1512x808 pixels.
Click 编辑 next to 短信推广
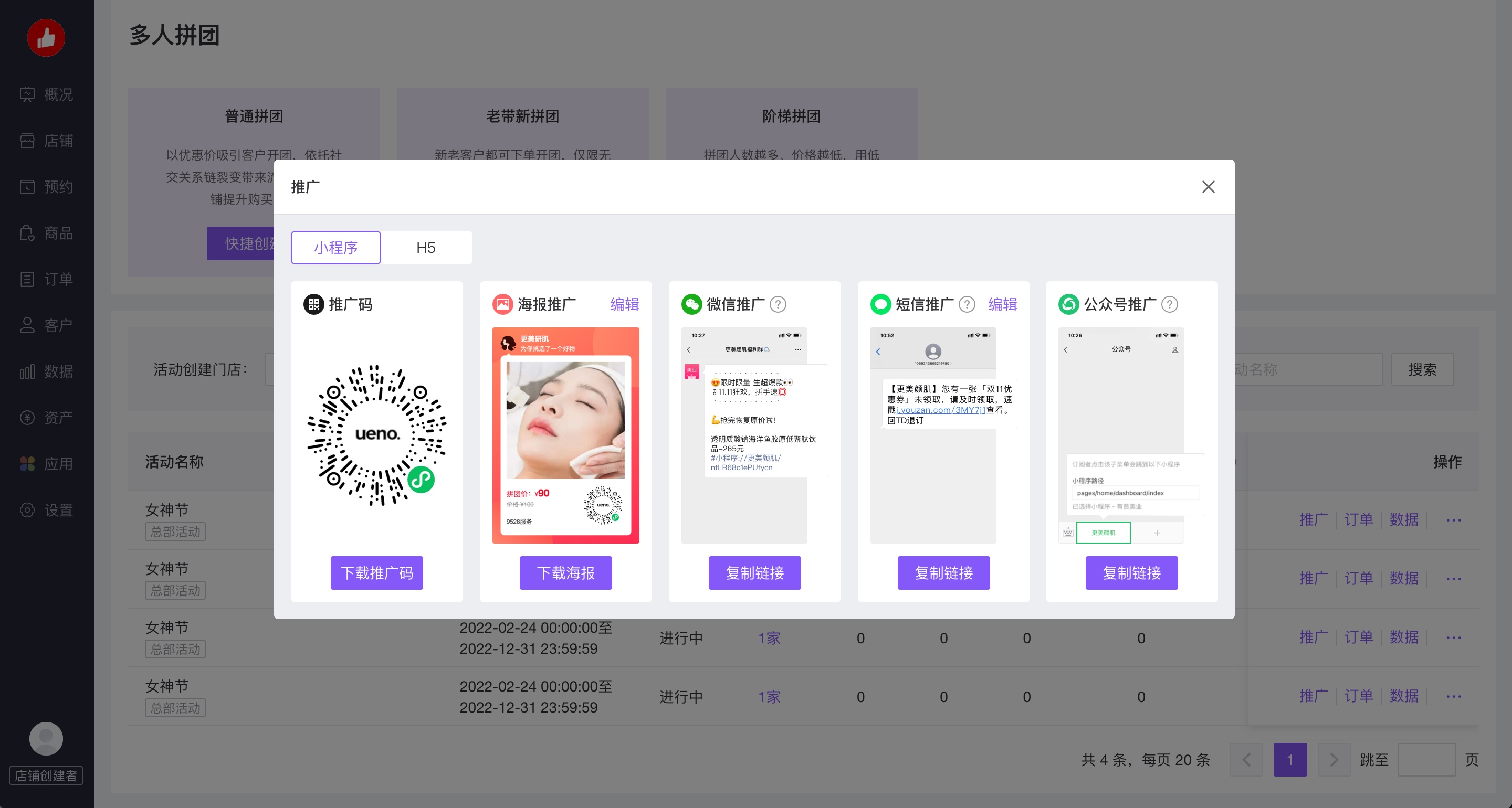[1003, 304]
